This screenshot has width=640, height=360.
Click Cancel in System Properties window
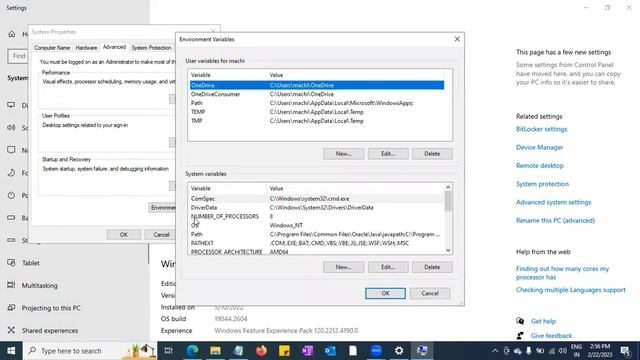[x=161, y=235]
